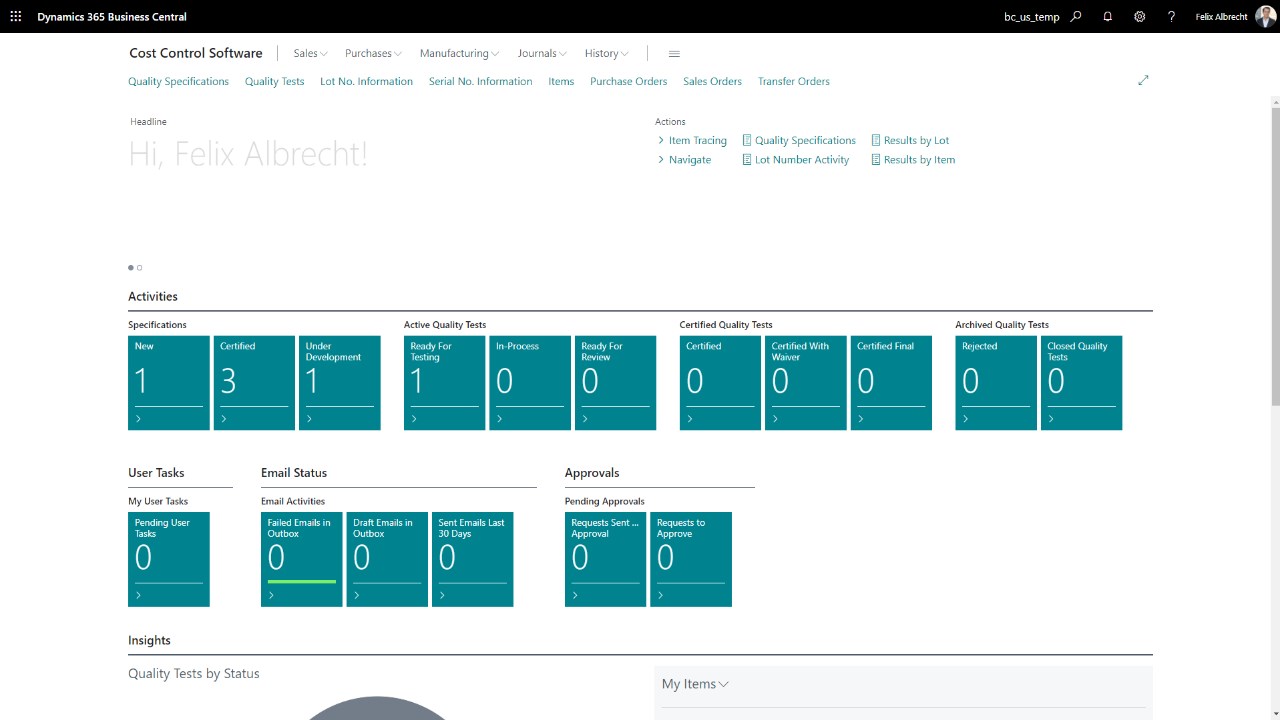Screen dimensions: 1280x720
Task: Open the Certified With Waiver tile
Action: click(806, 383)
